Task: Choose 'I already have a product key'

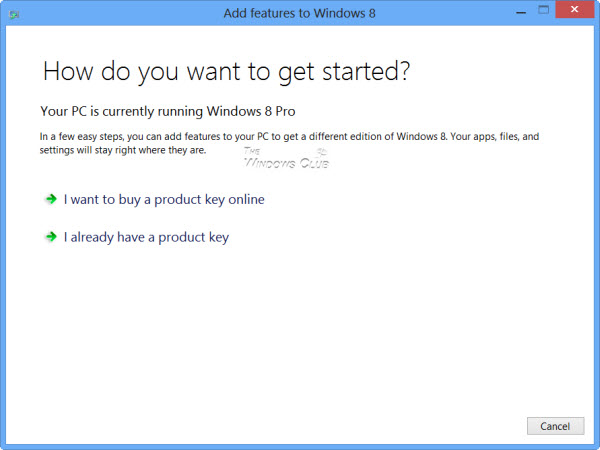Action: [x=146, y=237]
